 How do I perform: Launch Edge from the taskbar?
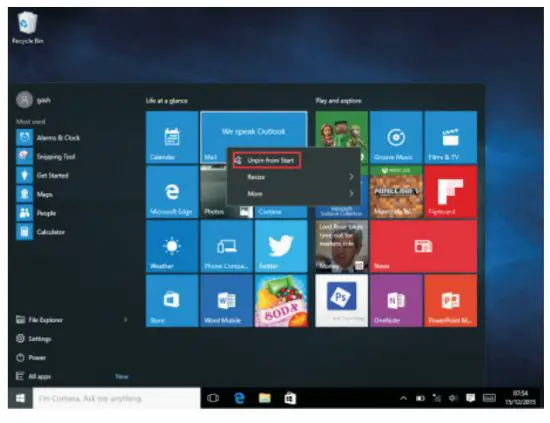[239, 398]
